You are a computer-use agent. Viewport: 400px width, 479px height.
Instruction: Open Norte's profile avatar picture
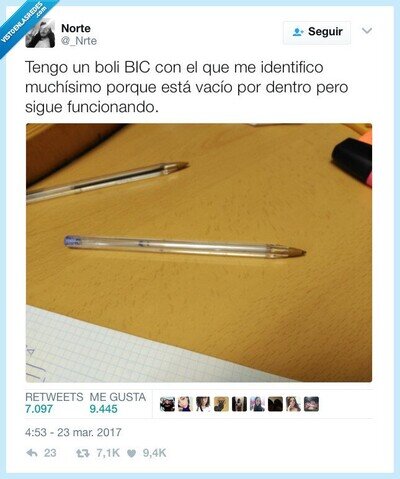pyautogui.click(x=40, y=35)
